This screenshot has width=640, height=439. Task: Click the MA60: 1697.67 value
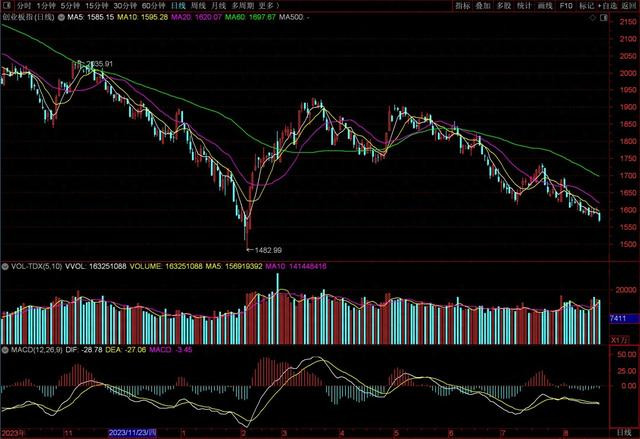pos(250,18)
